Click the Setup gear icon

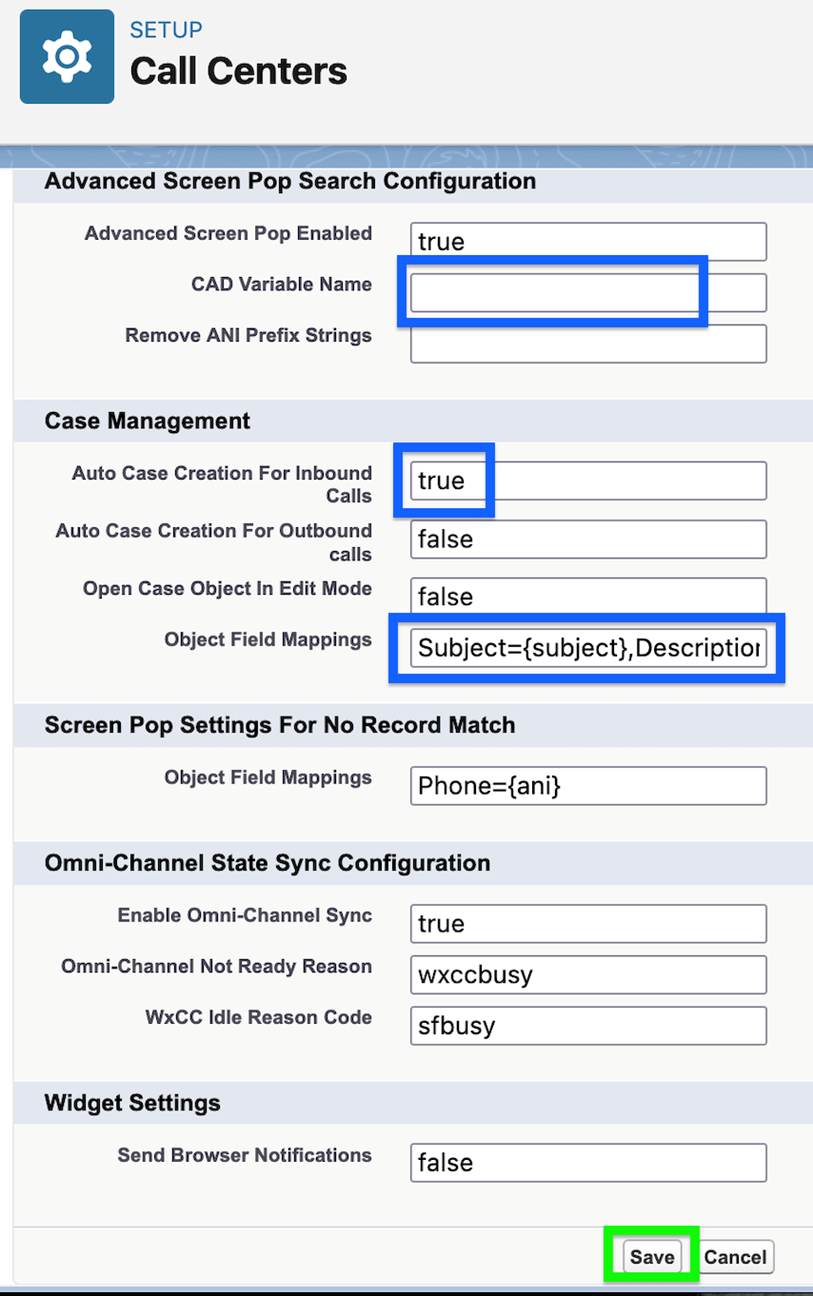point(67,57)
